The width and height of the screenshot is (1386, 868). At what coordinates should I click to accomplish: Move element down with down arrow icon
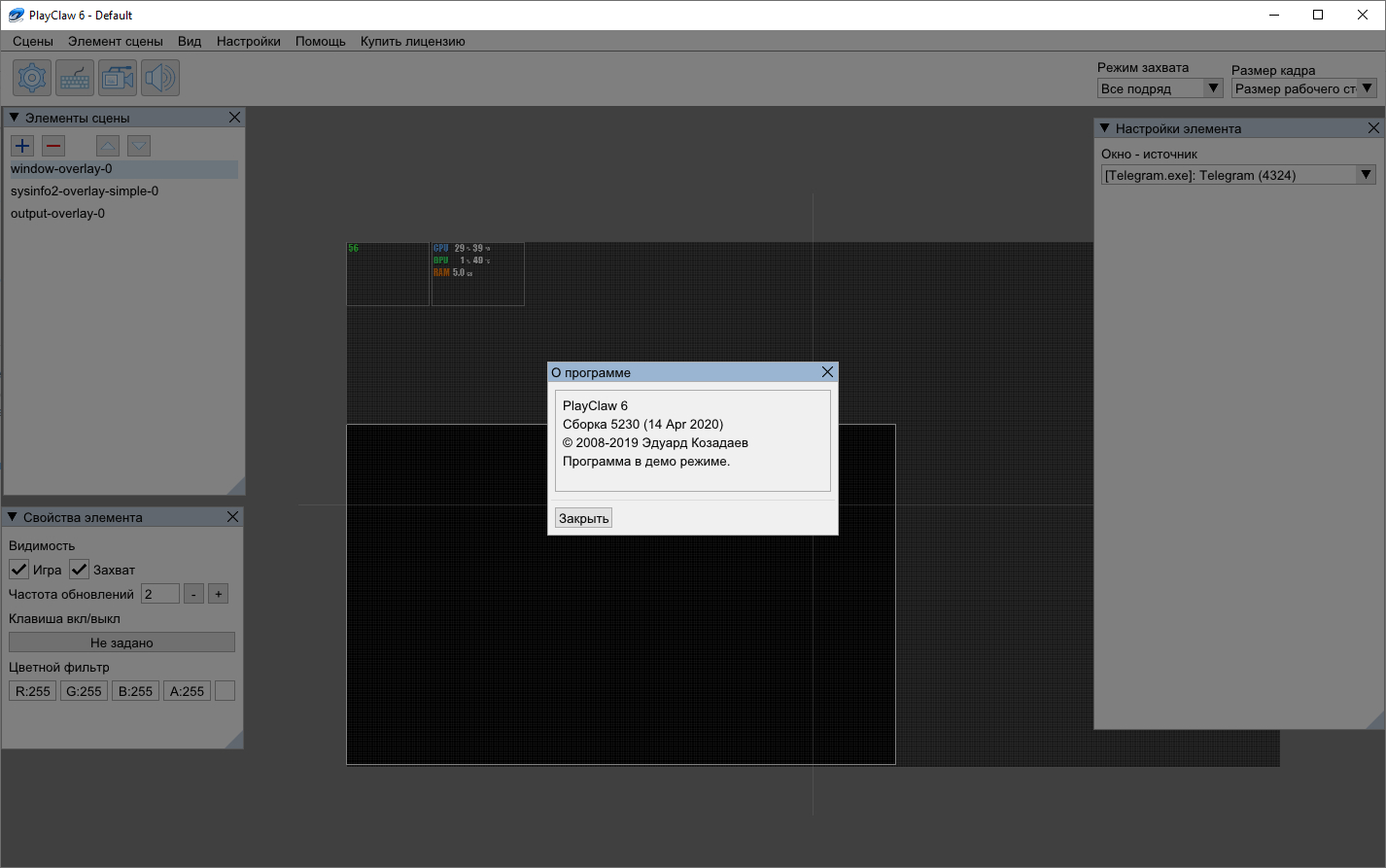click(x=139, y=146)
